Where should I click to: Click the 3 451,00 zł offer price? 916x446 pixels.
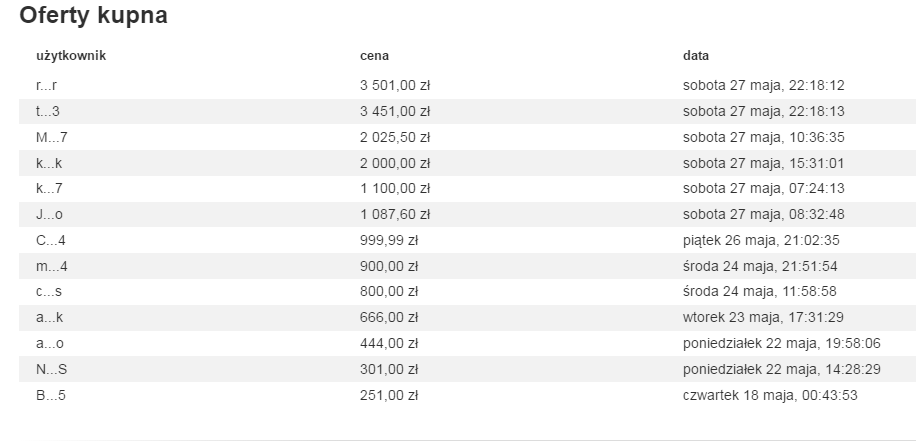tap(394, 111)
